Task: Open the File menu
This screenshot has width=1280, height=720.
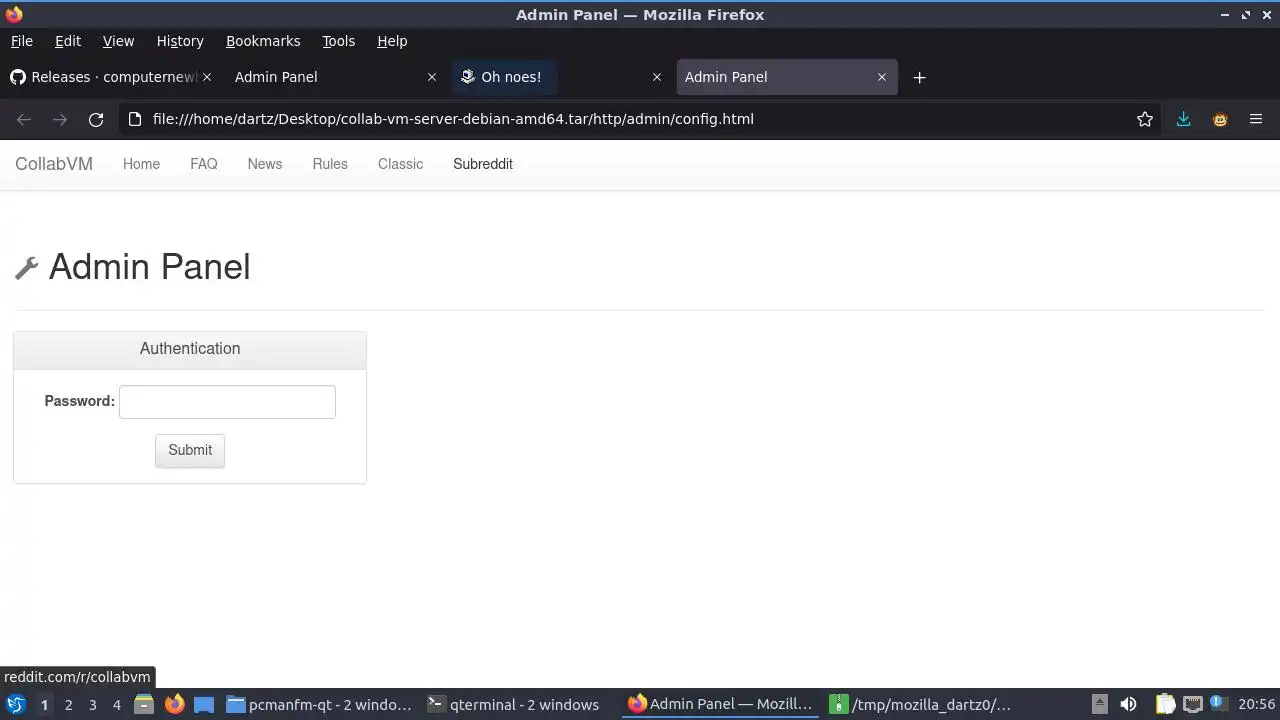Action: [x=22, y=41]
